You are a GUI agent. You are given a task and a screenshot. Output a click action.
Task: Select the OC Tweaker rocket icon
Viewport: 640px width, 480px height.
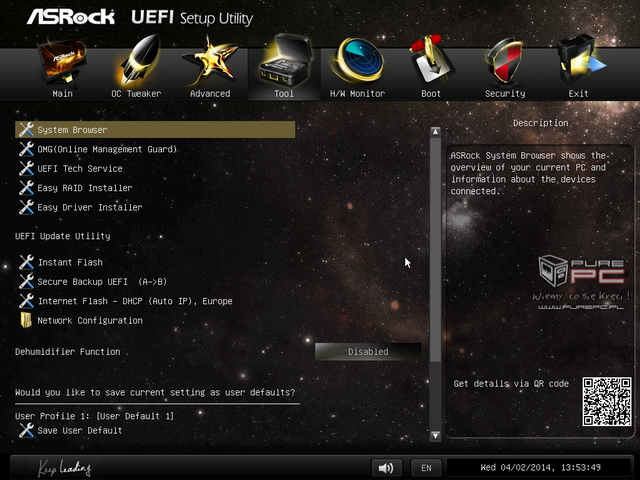click(138, 61)
